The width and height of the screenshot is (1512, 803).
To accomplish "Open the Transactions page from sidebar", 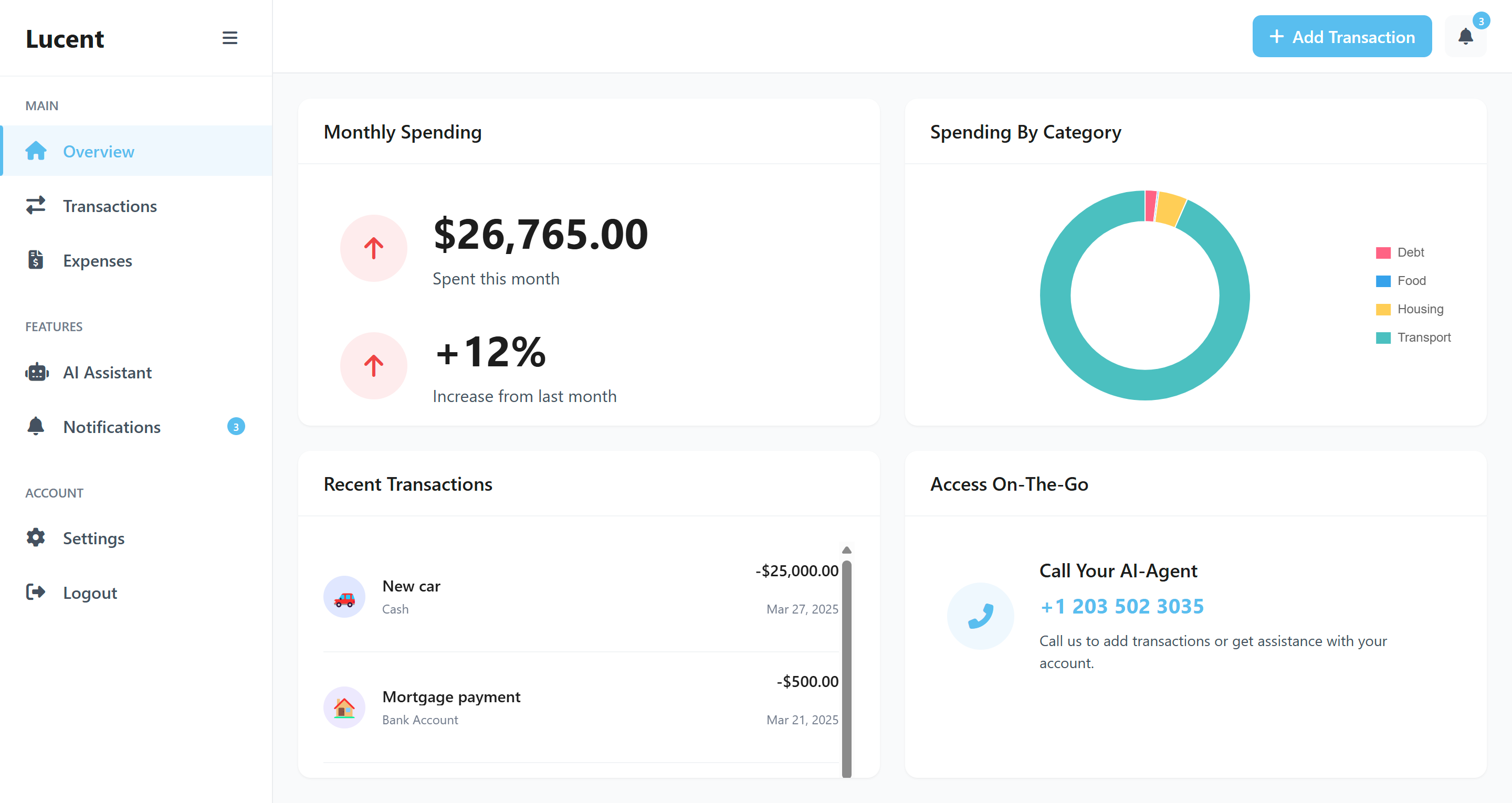I will tap(110, 206).
